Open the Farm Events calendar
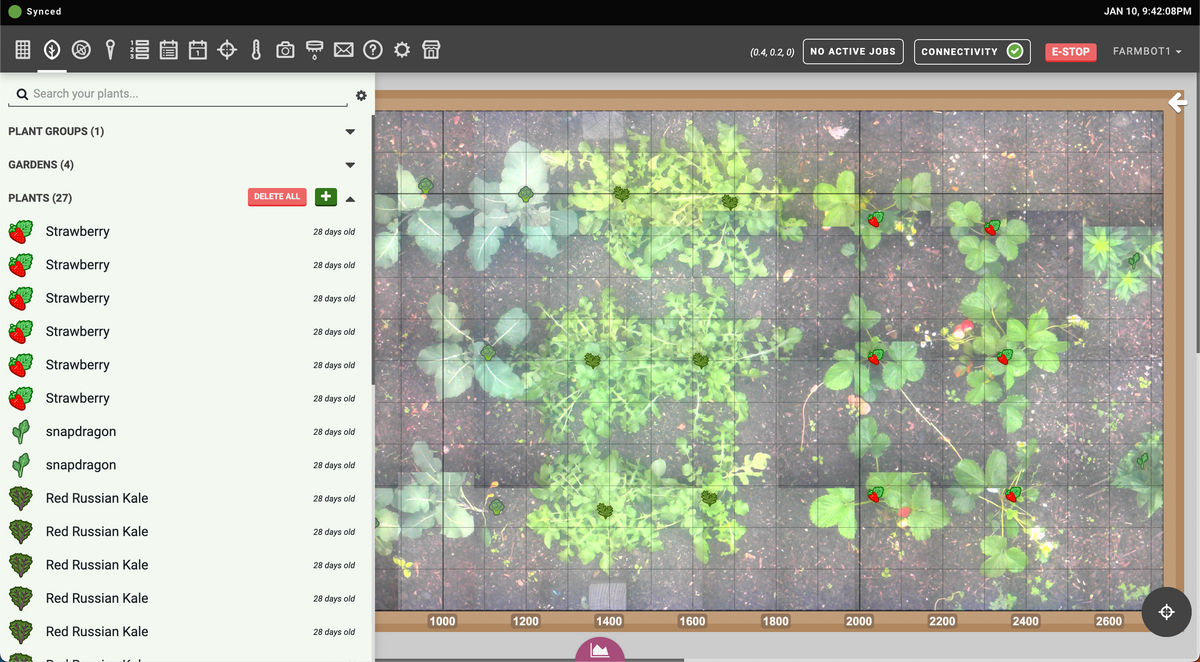Screen dimensions: 1200x662 197,48
